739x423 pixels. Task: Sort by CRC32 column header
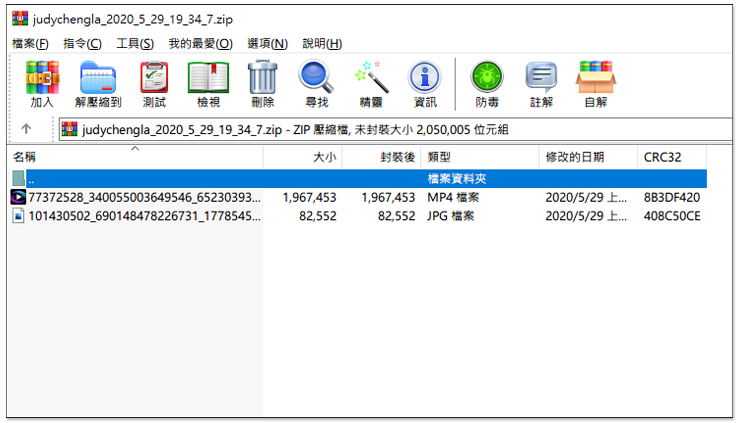click(672, 157)
